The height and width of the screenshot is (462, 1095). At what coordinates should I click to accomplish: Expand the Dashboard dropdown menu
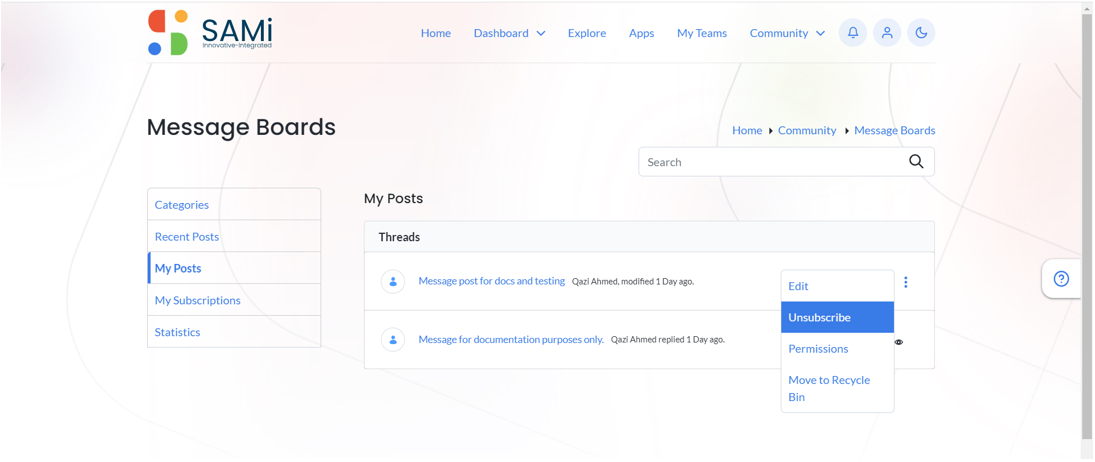click(509, 33)
